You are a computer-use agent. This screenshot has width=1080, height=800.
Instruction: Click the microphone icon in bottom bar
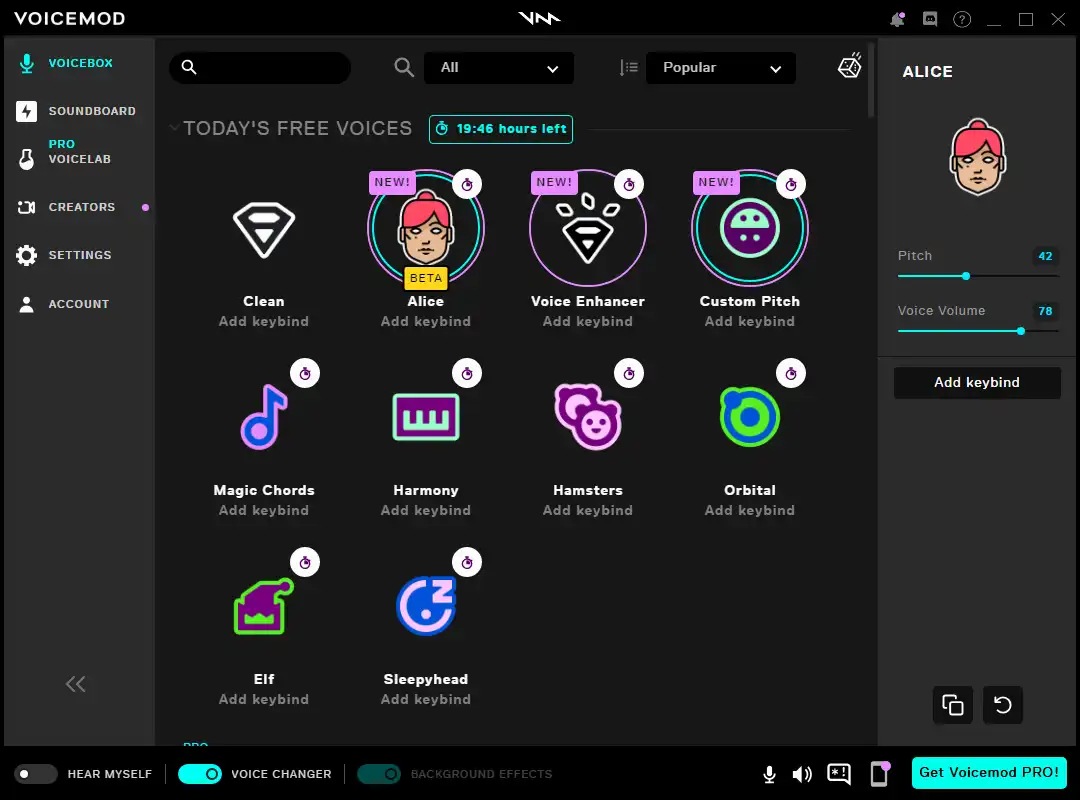click(769, 775)
